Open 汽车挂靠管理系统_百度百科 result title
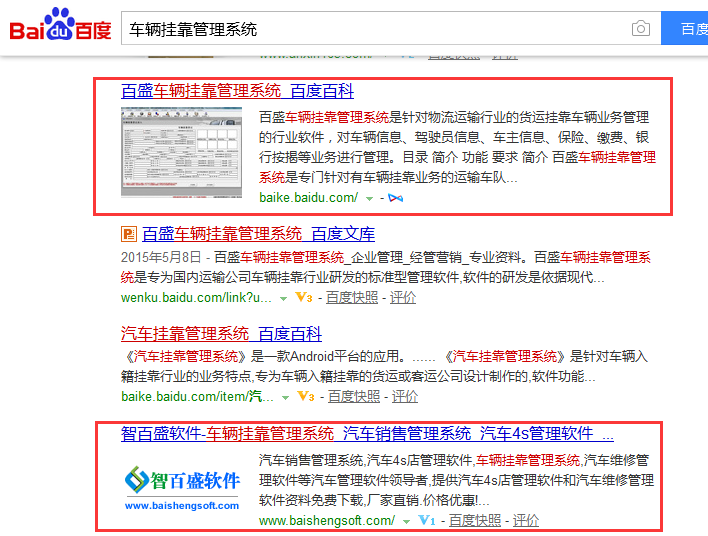 tap(221, 334)
